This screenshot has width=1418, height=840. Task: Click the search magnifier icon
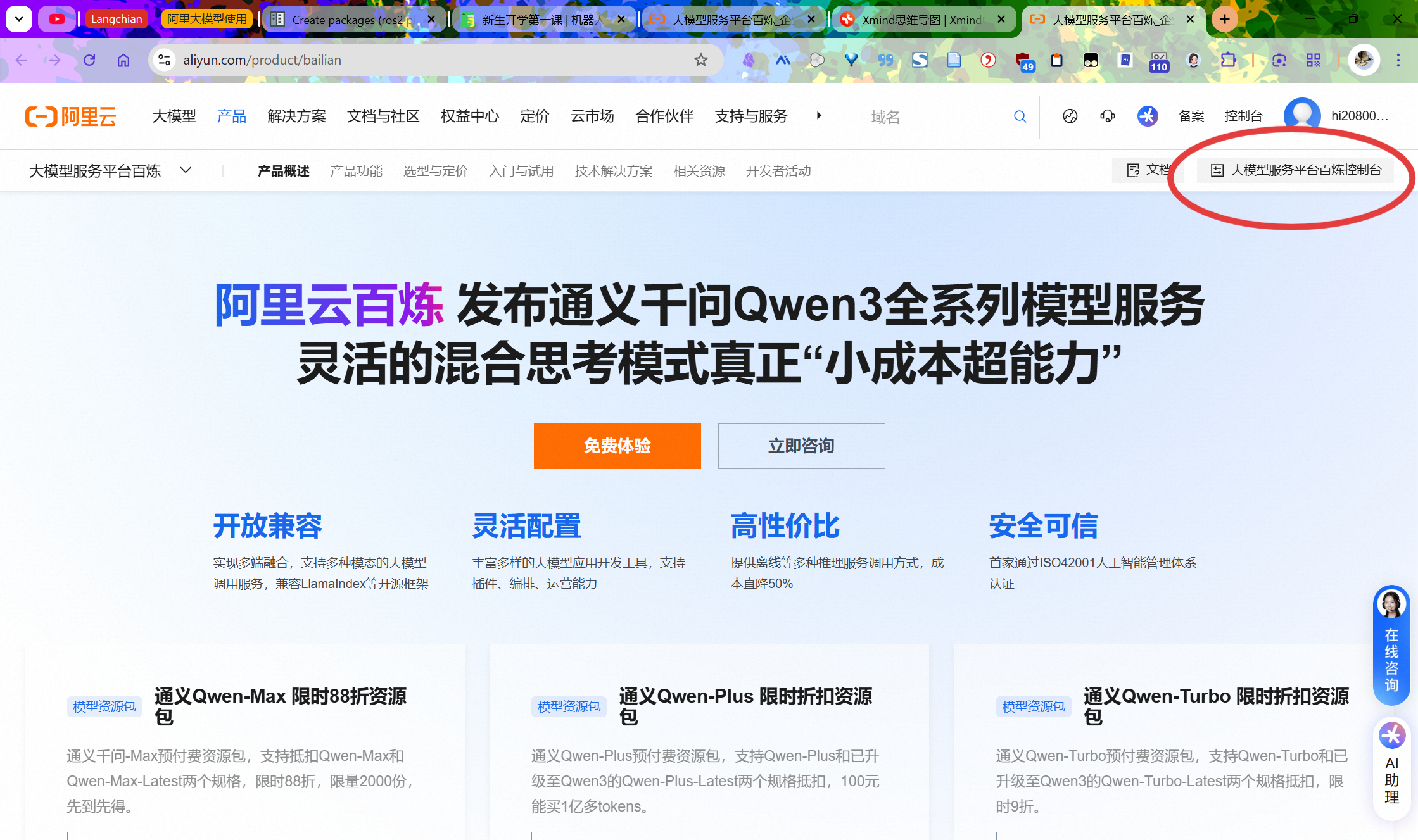point(1020,116)
